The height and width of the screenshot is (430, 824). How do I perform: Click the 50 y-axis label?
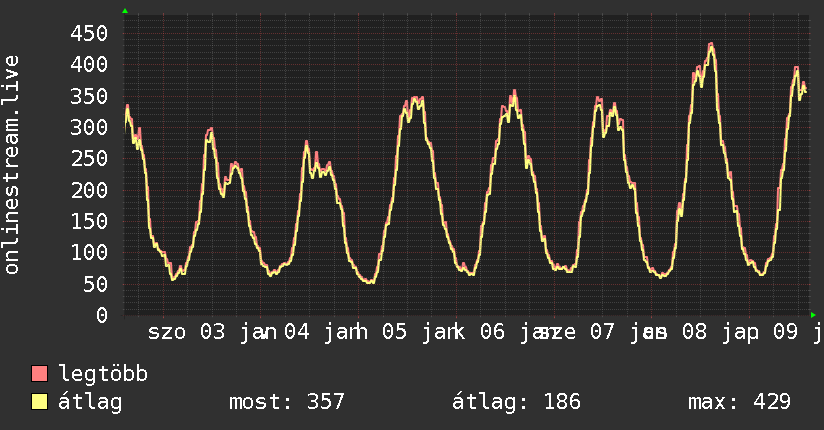(x=96, y=284)
